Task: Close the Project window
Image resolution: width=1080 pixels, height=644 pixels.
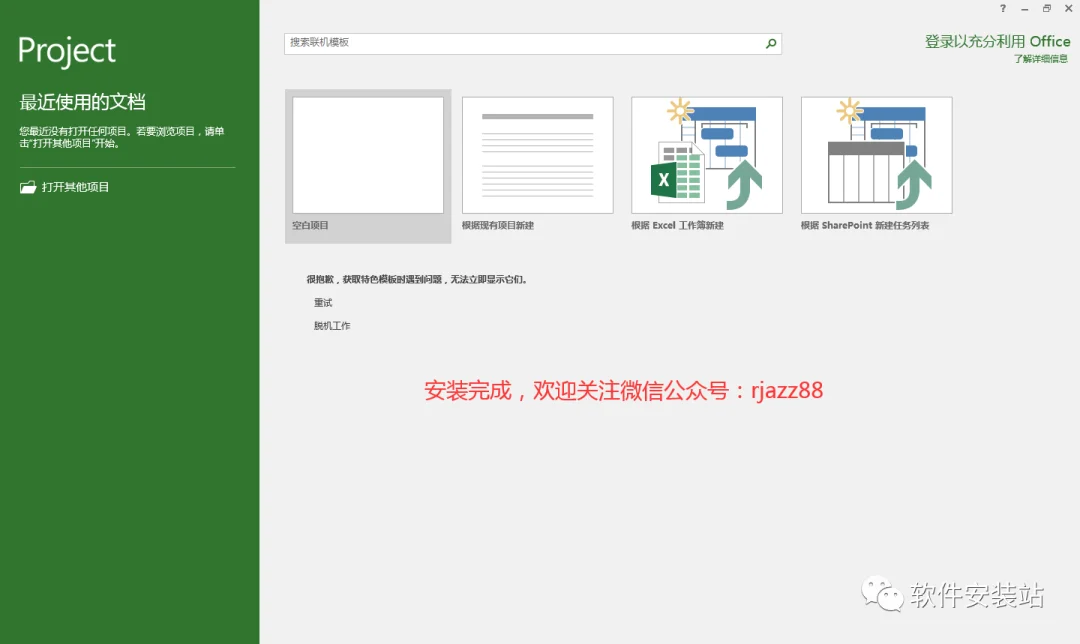Action: coord(1069,8)
